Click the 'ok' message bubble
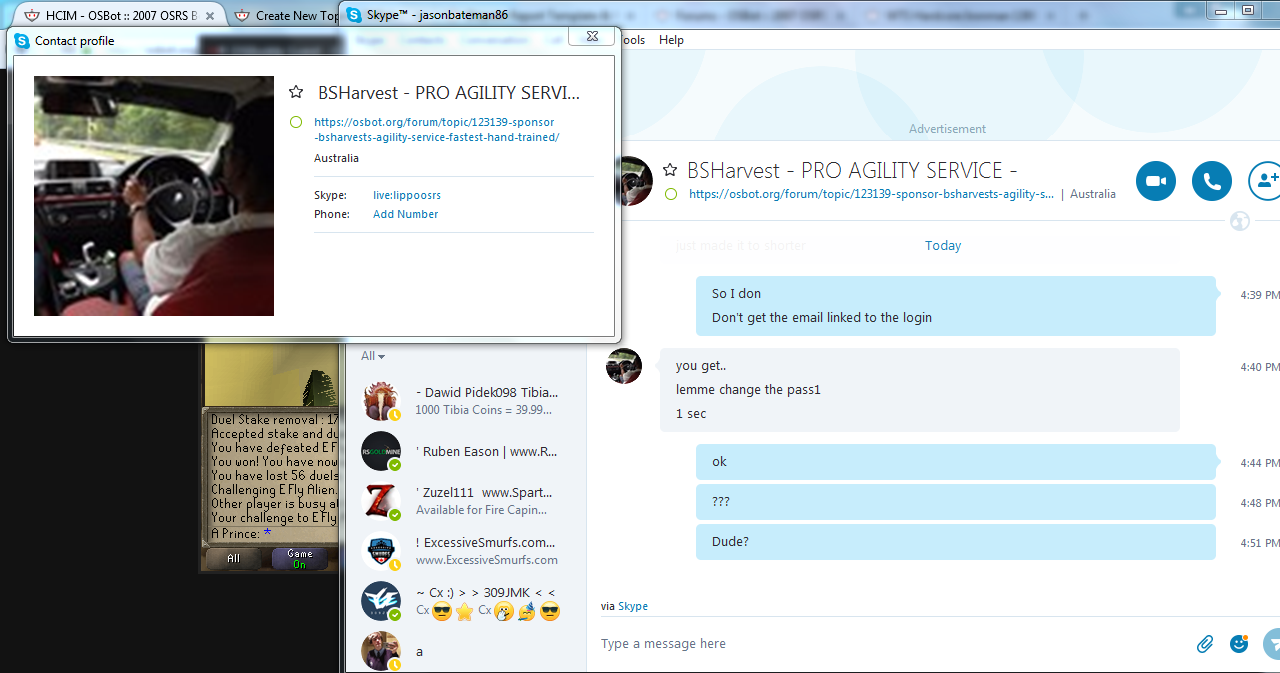 point(956,462)
